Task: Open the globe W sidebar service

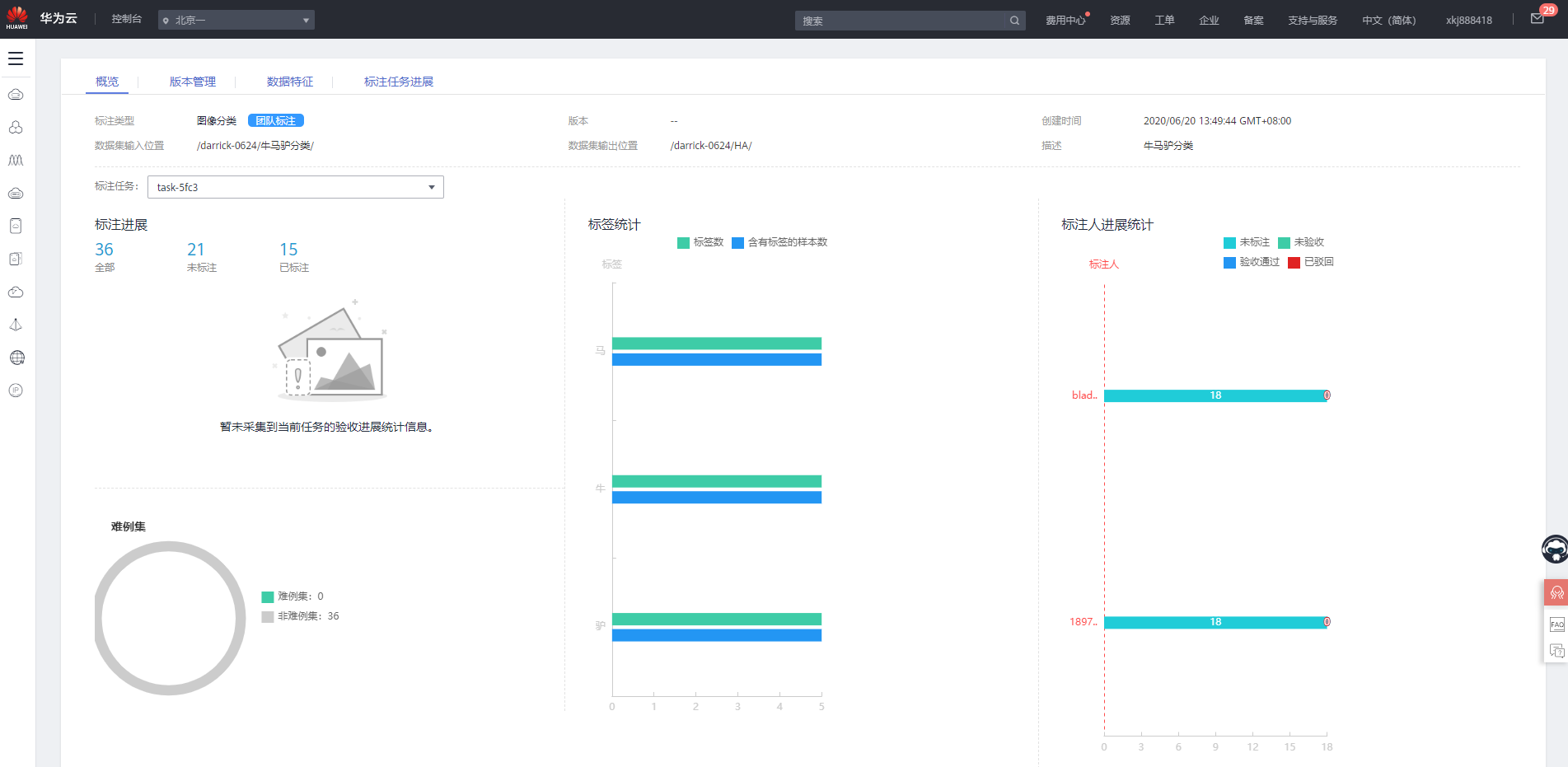Action: pos(16,358)
